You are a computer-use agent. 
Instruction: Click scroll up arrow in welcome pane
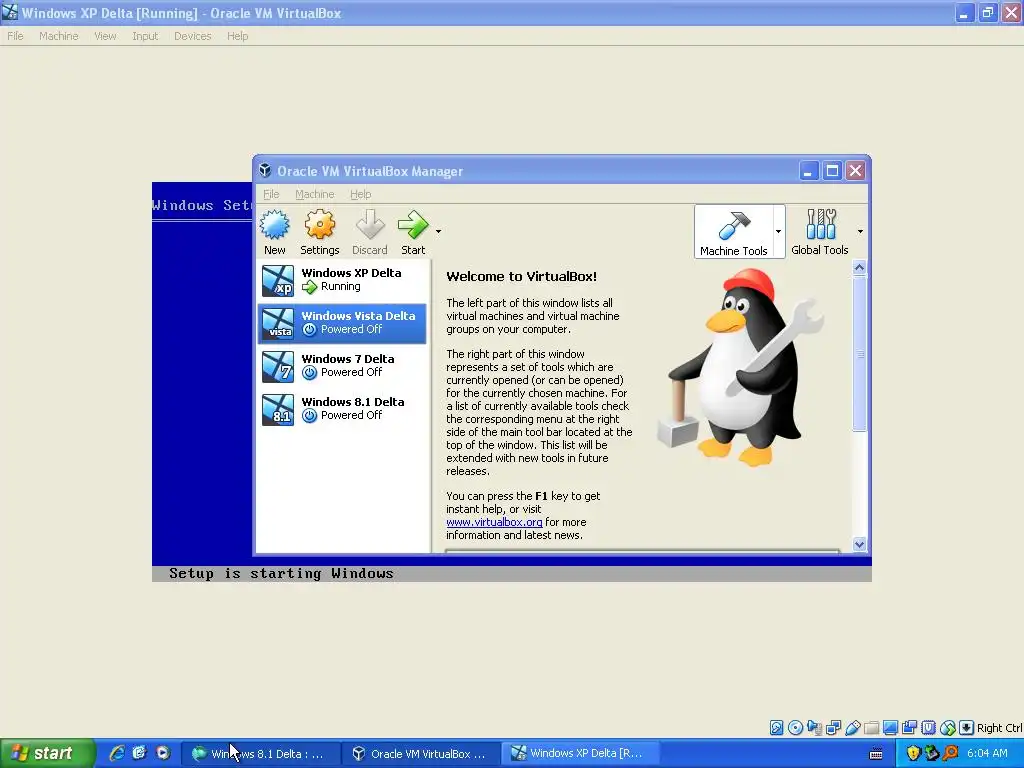point(859,267)
